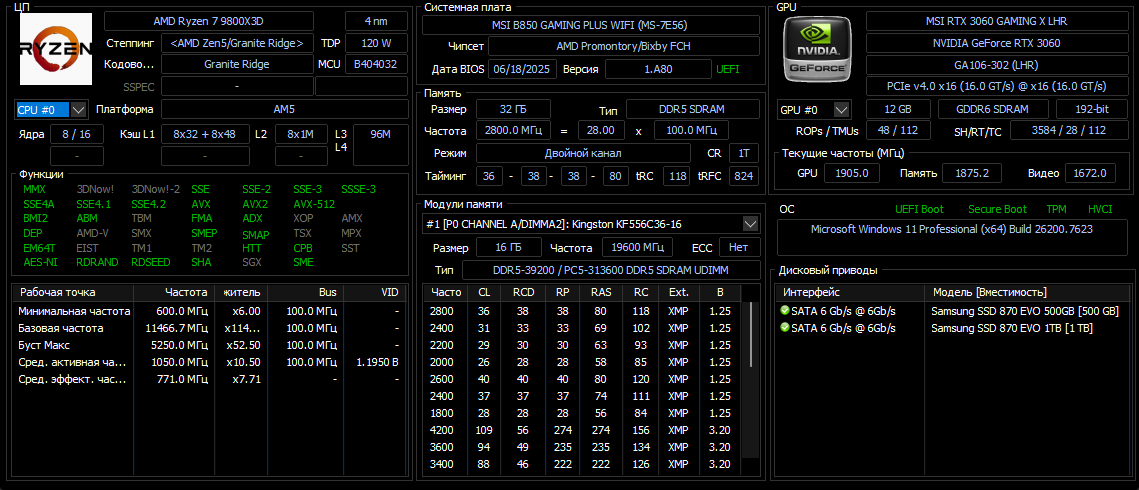The image size is (1139, 490).
Task: Click the chipset field AMD Promontory/Bixby FCH
Action: (x=624, y=46)
